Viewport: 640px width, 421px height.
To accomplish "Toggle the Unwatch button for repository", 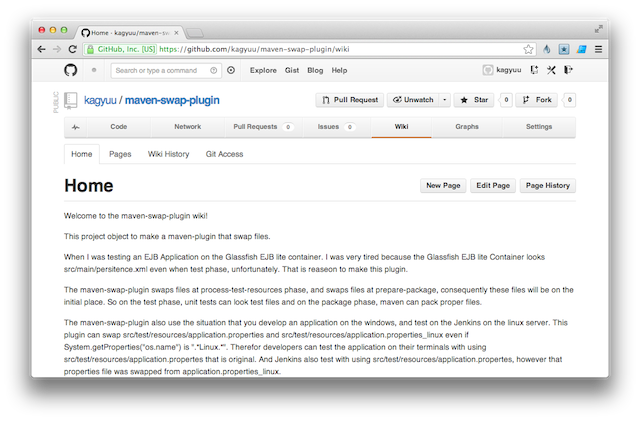I will click(x=411, y=100).
